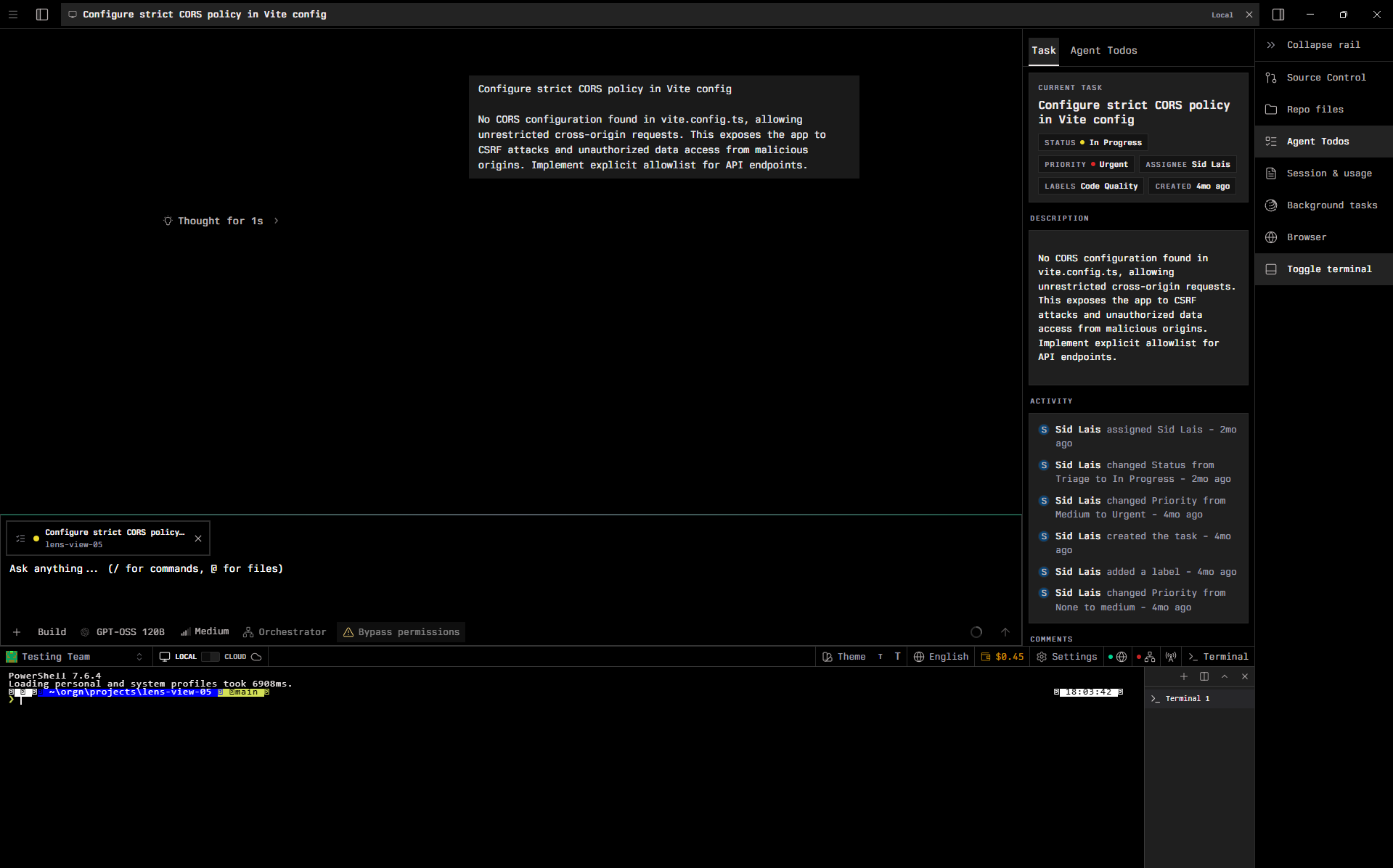1393x868 pixels.
Task: Click the Session & usage document icon
Action: click(x=1271, y=173)
